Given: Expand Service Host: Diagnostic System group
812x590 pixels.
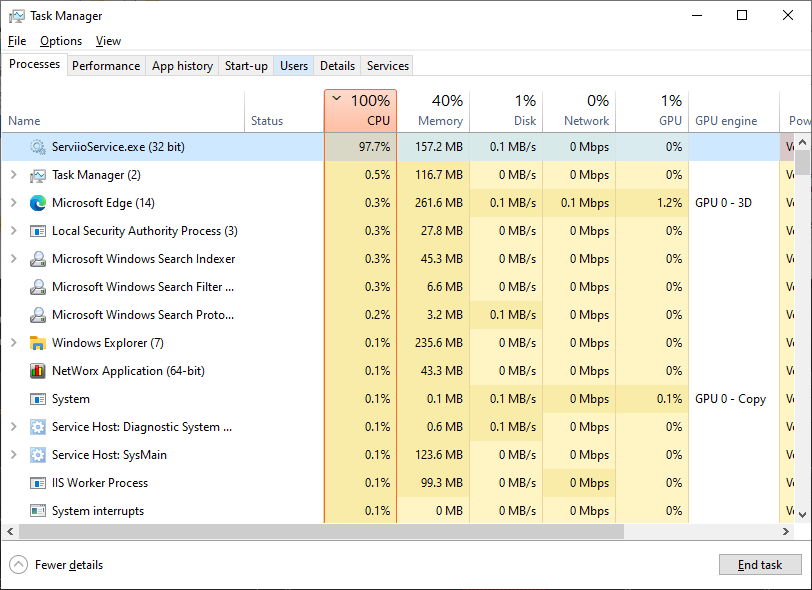Looking at the screenshot, I should click(x=13, y=427).
